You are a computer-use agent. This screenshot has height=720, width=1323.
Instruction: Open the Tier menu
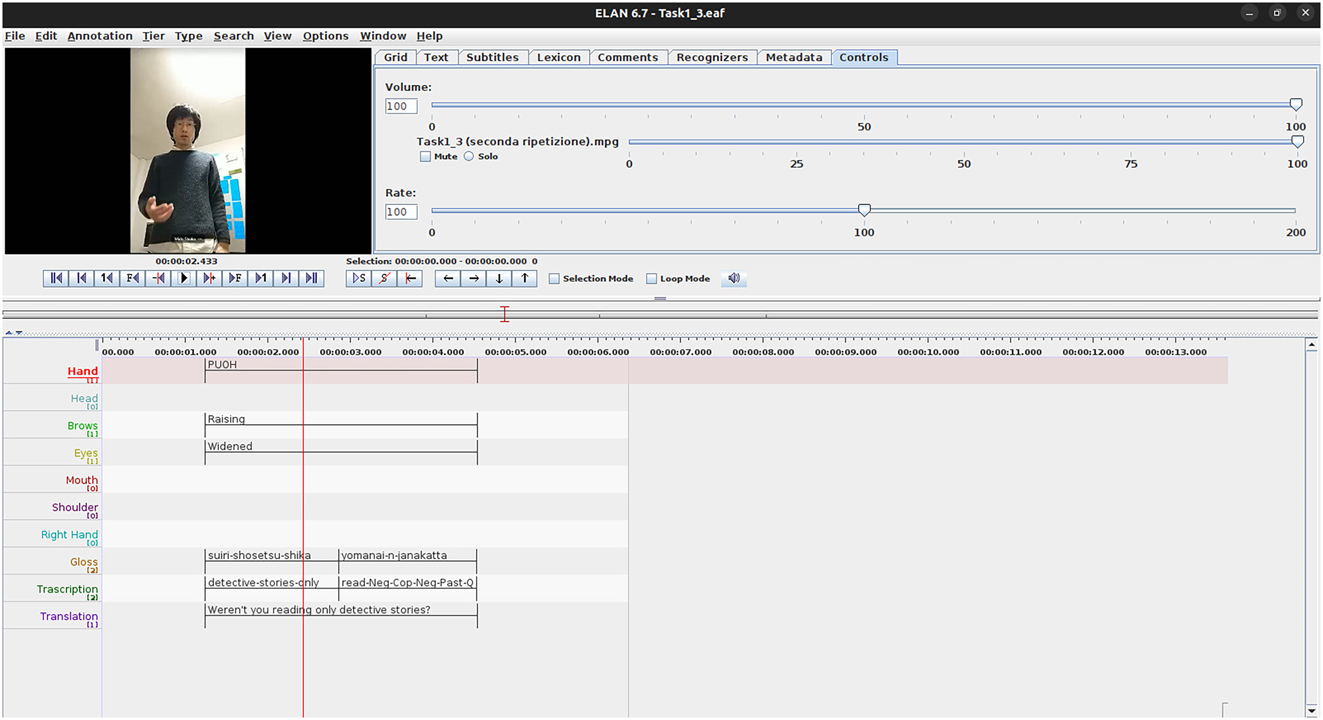click(x=153, y=36)
